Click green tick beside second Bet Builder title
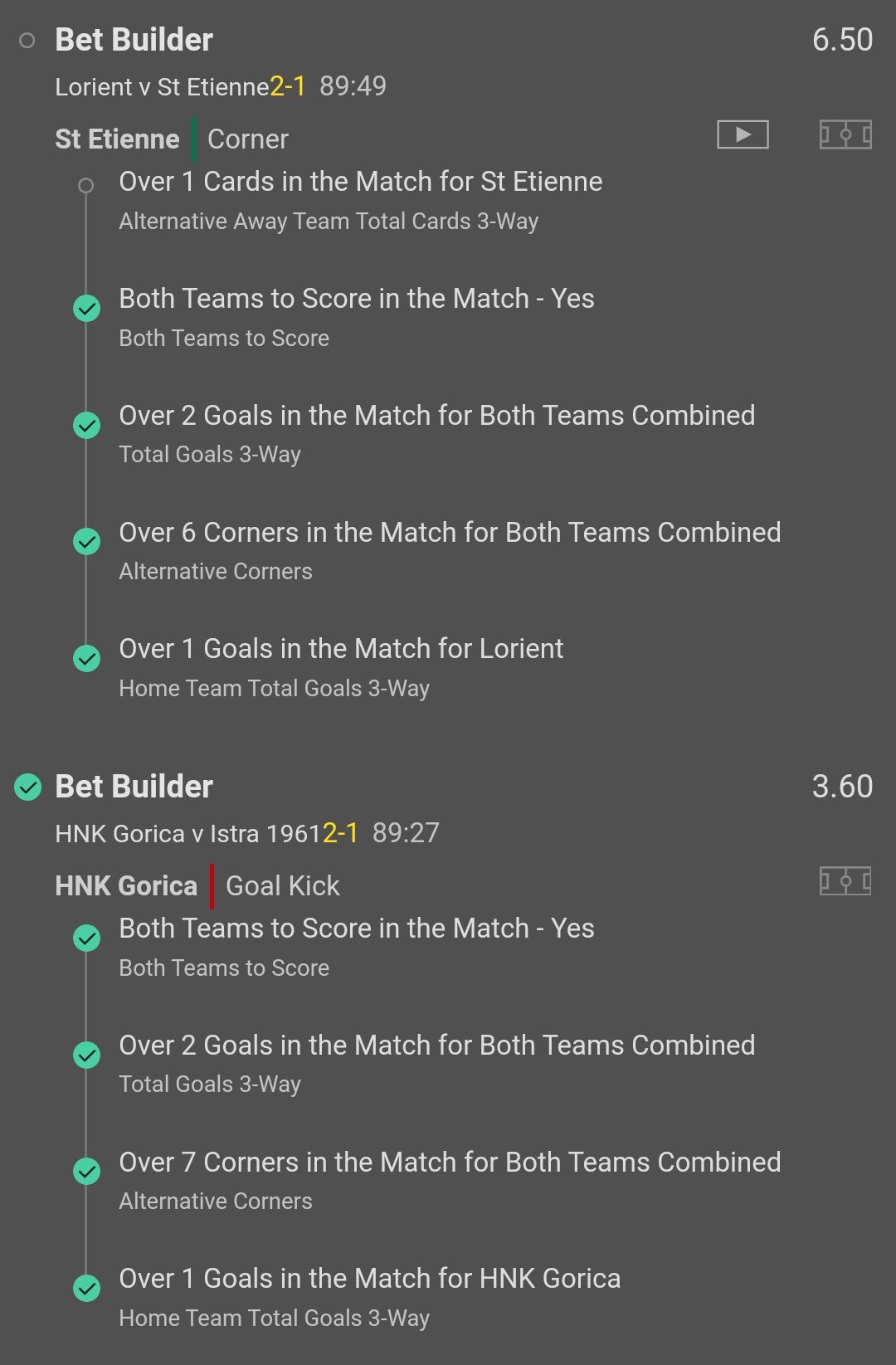 pyautogui.click(x=28, y=787)
